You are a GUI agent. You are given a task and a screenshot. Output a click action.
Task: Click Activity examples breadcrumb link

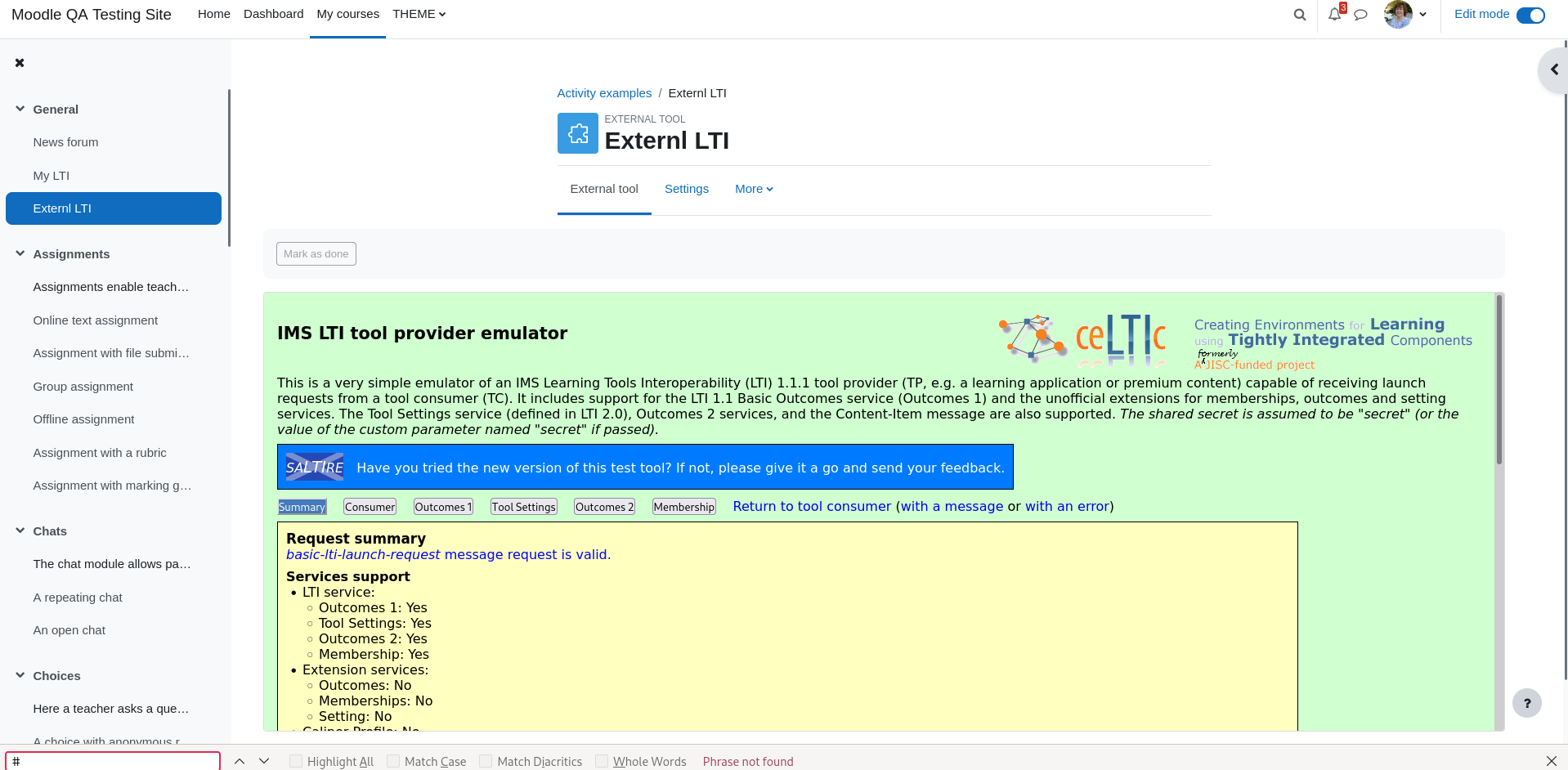pyautogui.click(x=604, y=93)
